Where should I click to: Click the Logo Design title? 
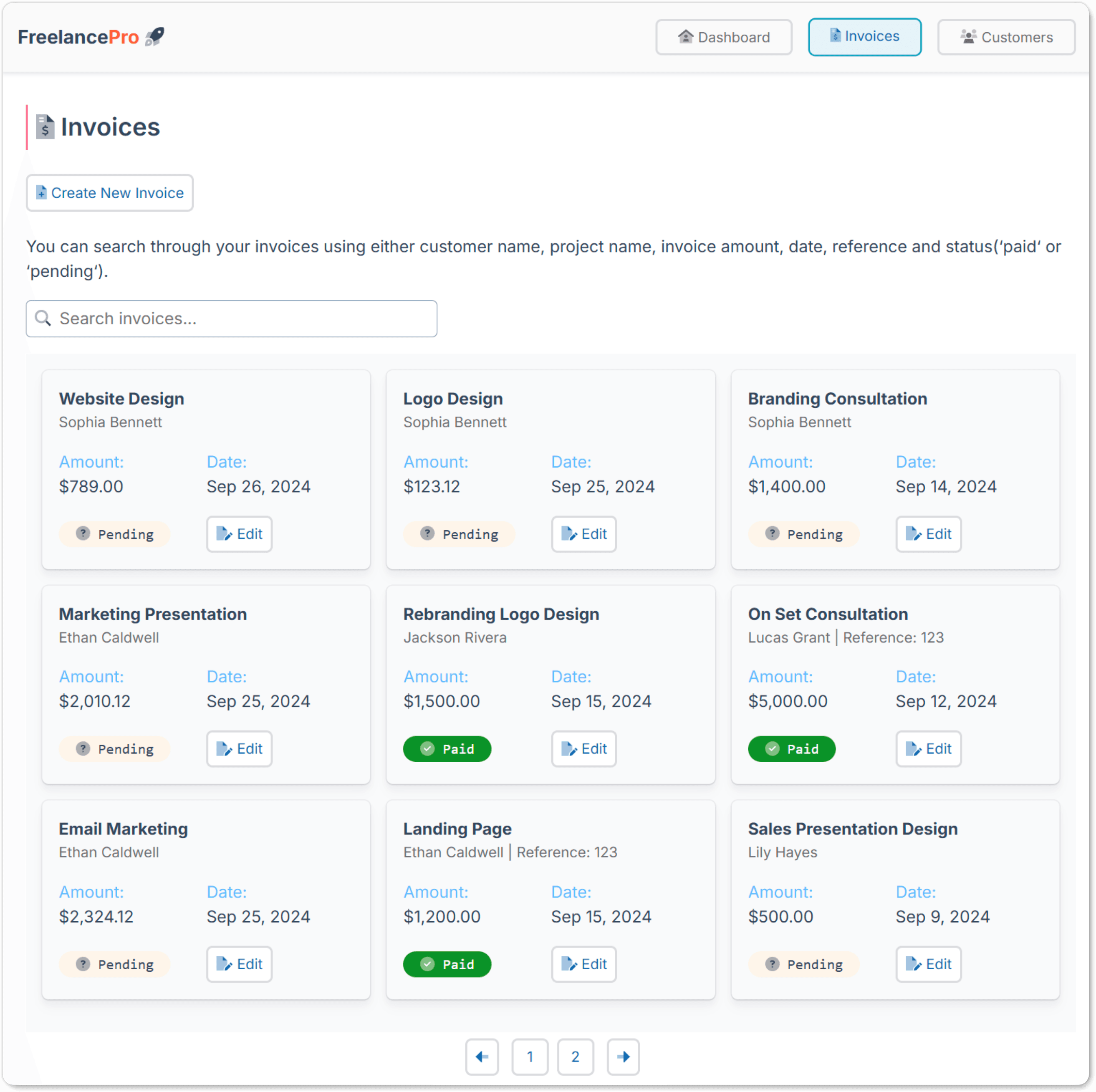coord(453,399)
